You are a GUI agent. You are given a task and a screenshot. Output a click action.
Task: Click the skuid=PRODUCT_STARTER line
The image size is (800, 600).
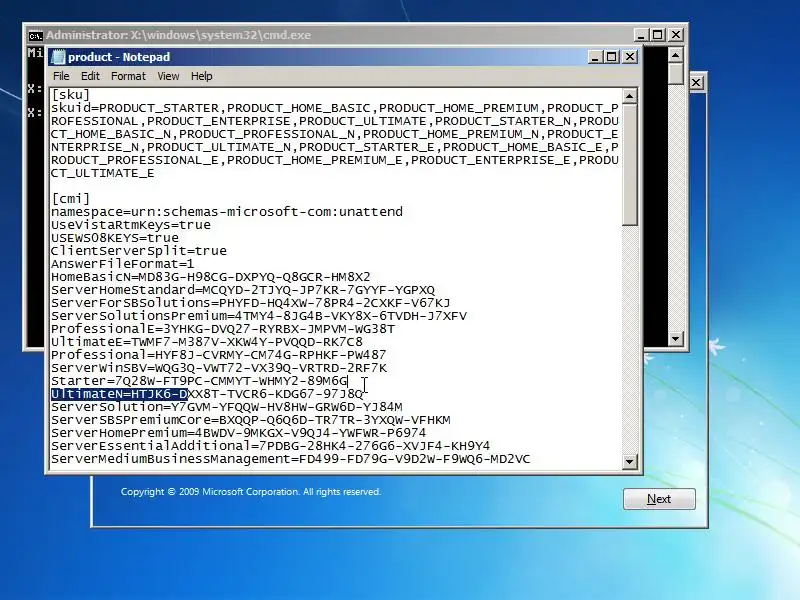[335, 108]
